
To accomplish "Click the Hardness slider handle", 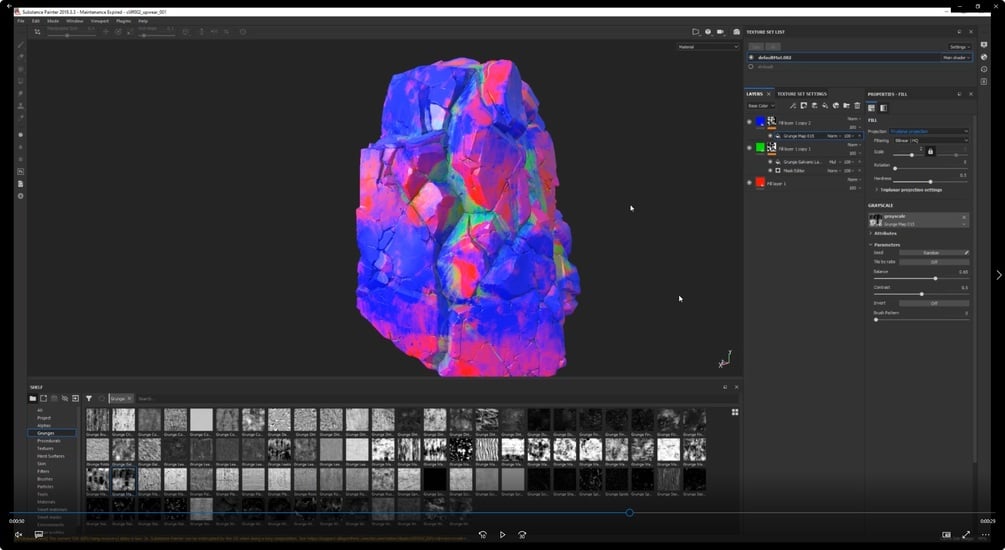I will 930,181.
